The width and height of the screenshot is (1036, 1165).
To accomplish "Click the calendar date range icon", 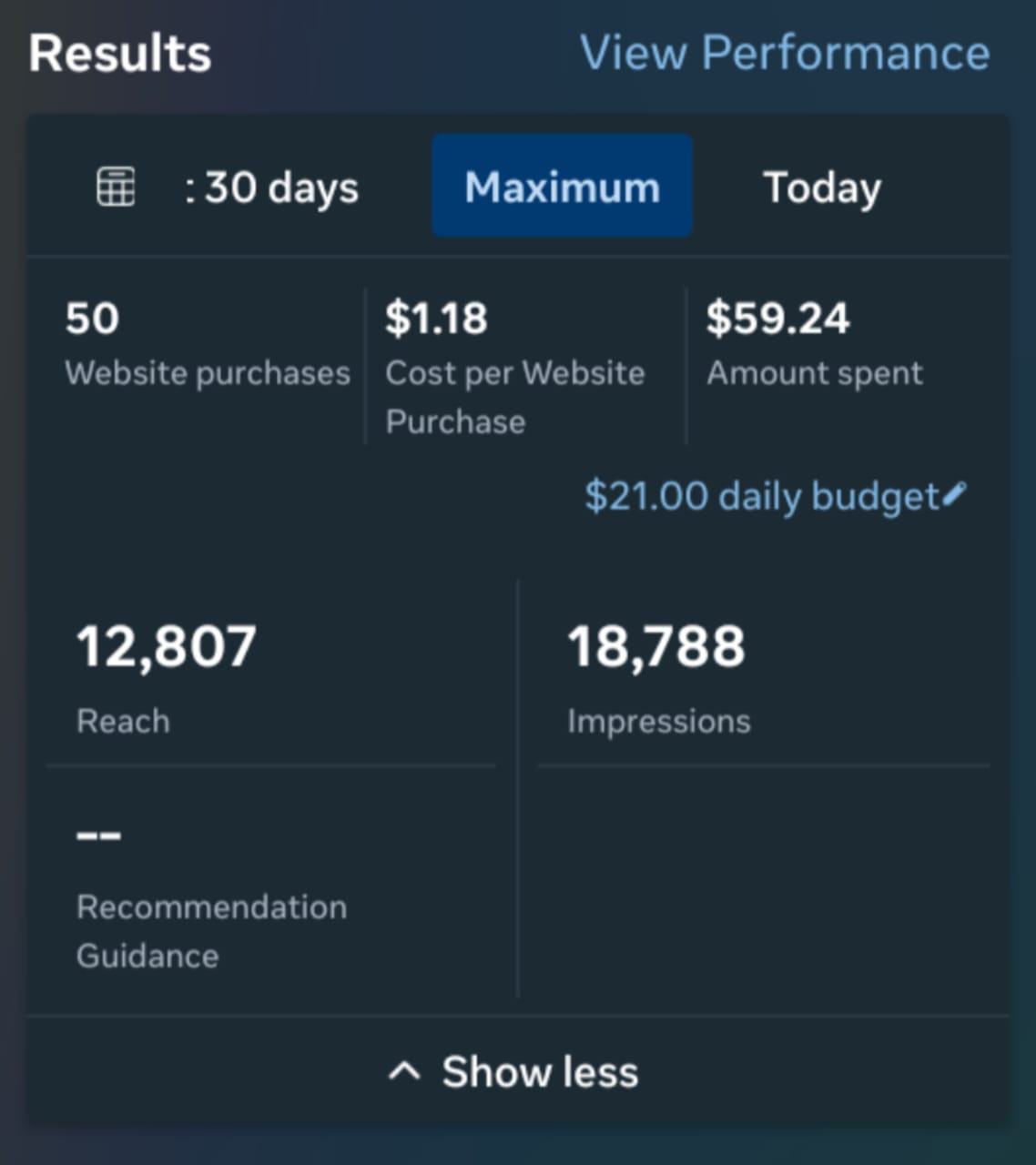I will click(117, 187).
